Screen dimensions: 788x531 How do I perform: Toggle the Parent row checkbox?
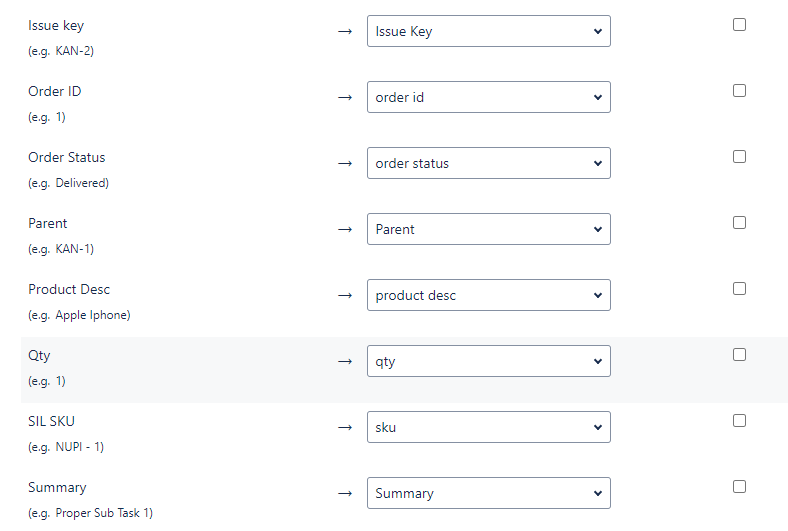739,223
